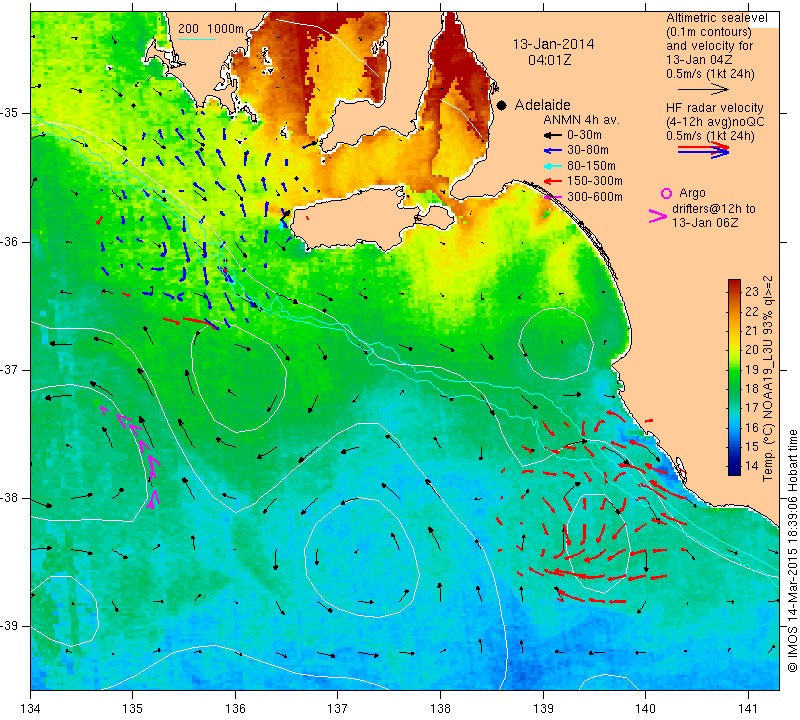The height and width of the screenshot is (720, 800).
Task: Select the Adelaide label
Action: click(542, 105)
